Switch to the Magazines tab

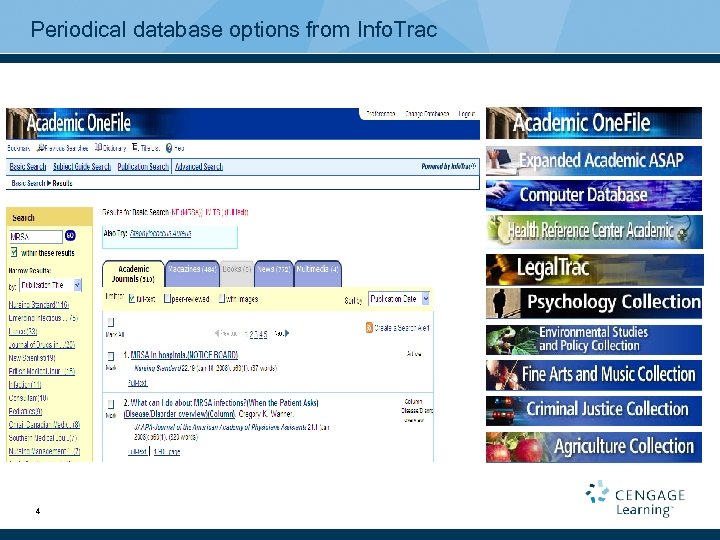[x=191, y=274]
